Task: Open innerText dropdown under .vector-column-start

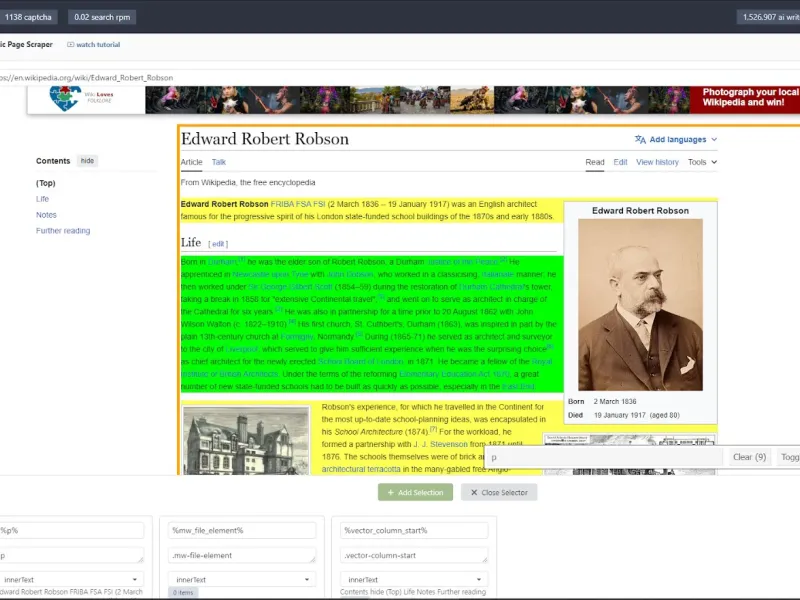Action: coord(414,580)
